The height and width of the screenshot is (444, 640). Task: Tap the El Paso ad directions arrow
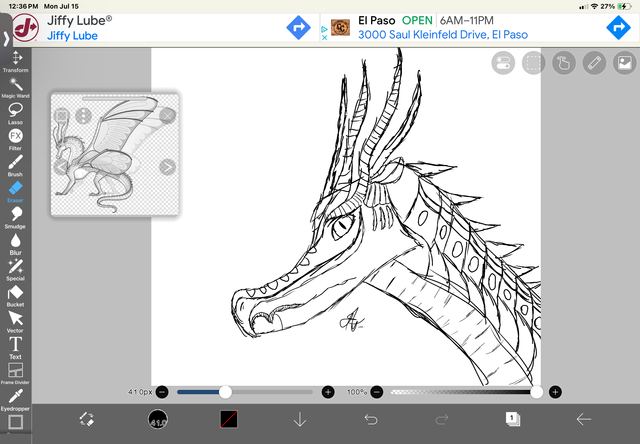pyautogui.click(x=618, y=28)
